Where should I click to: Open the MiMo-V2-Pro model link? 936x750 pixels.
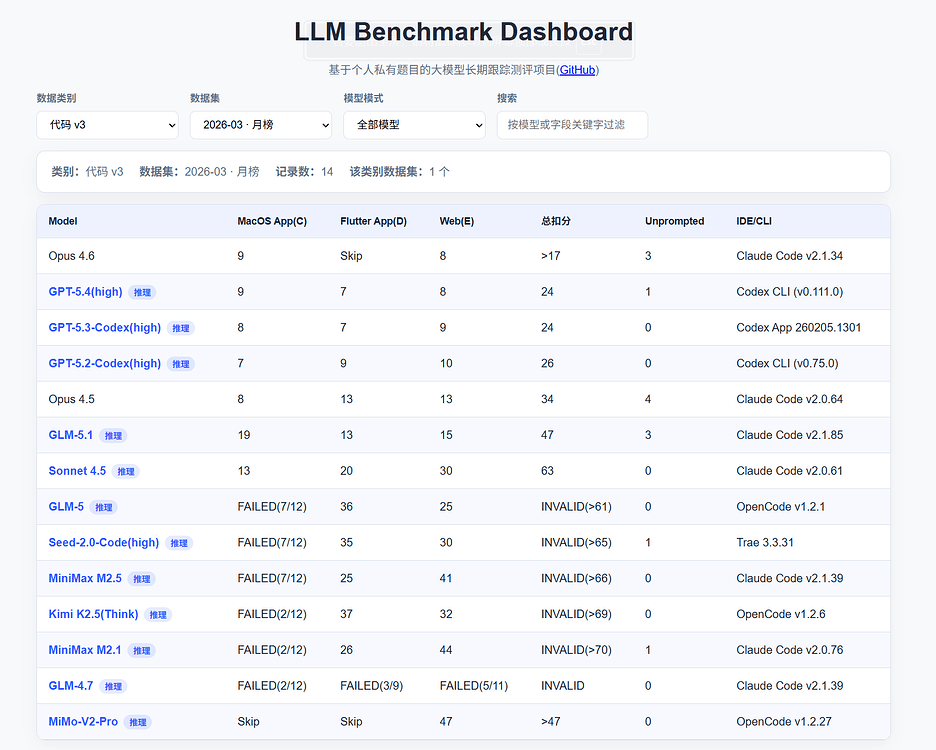click(83, 721)
